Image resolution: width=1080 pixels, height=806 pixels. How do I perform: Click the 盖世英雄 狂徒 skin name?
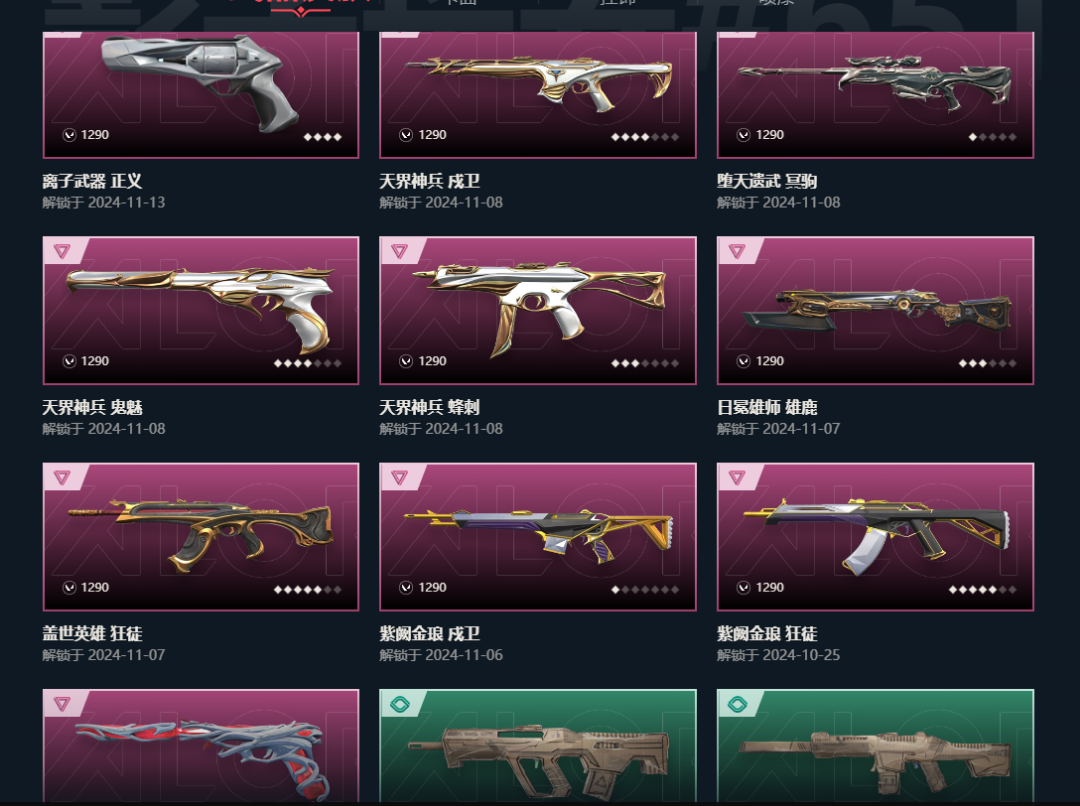coord(92,634)
